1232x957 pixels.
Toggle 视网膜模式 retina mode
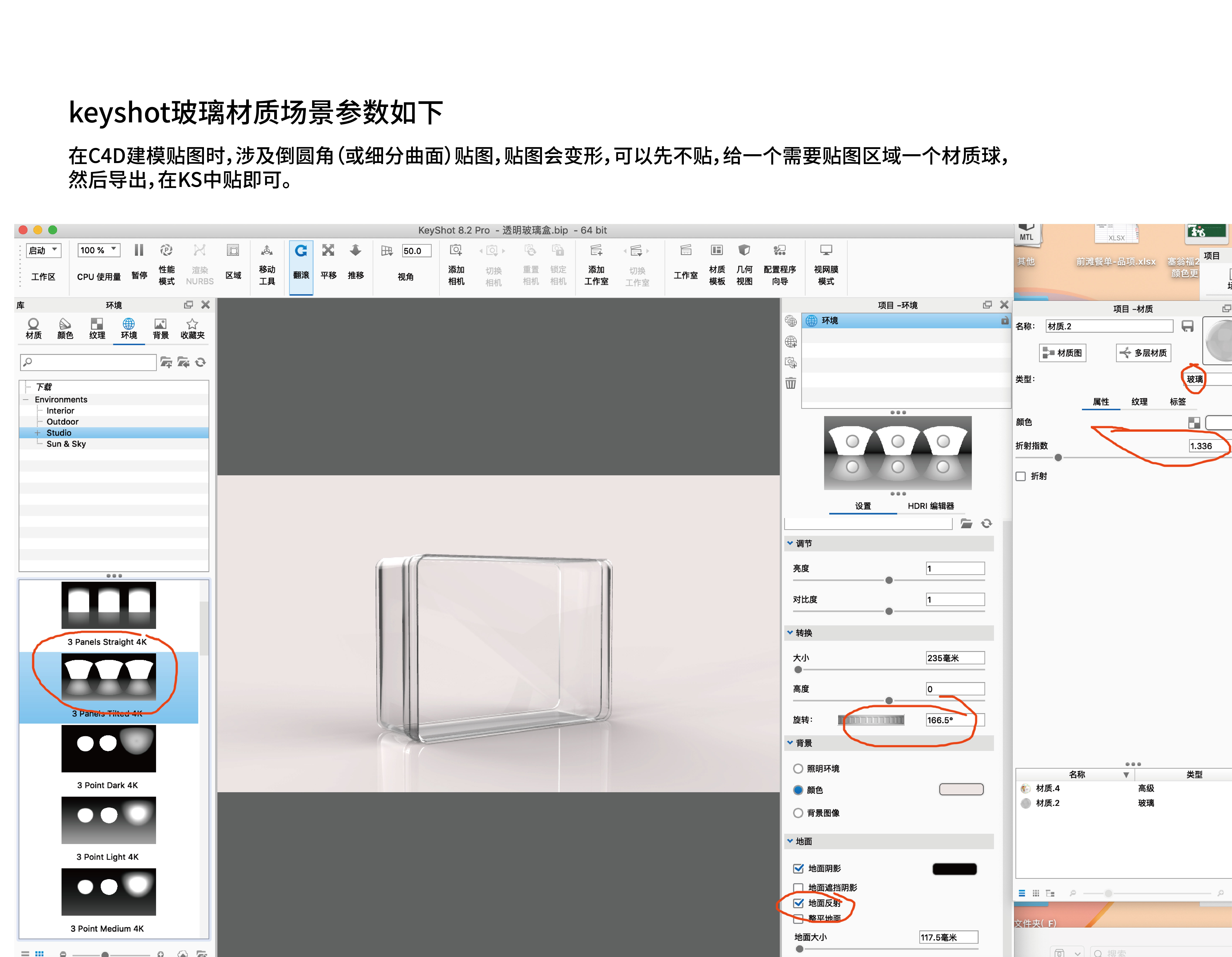click(826, 250)
